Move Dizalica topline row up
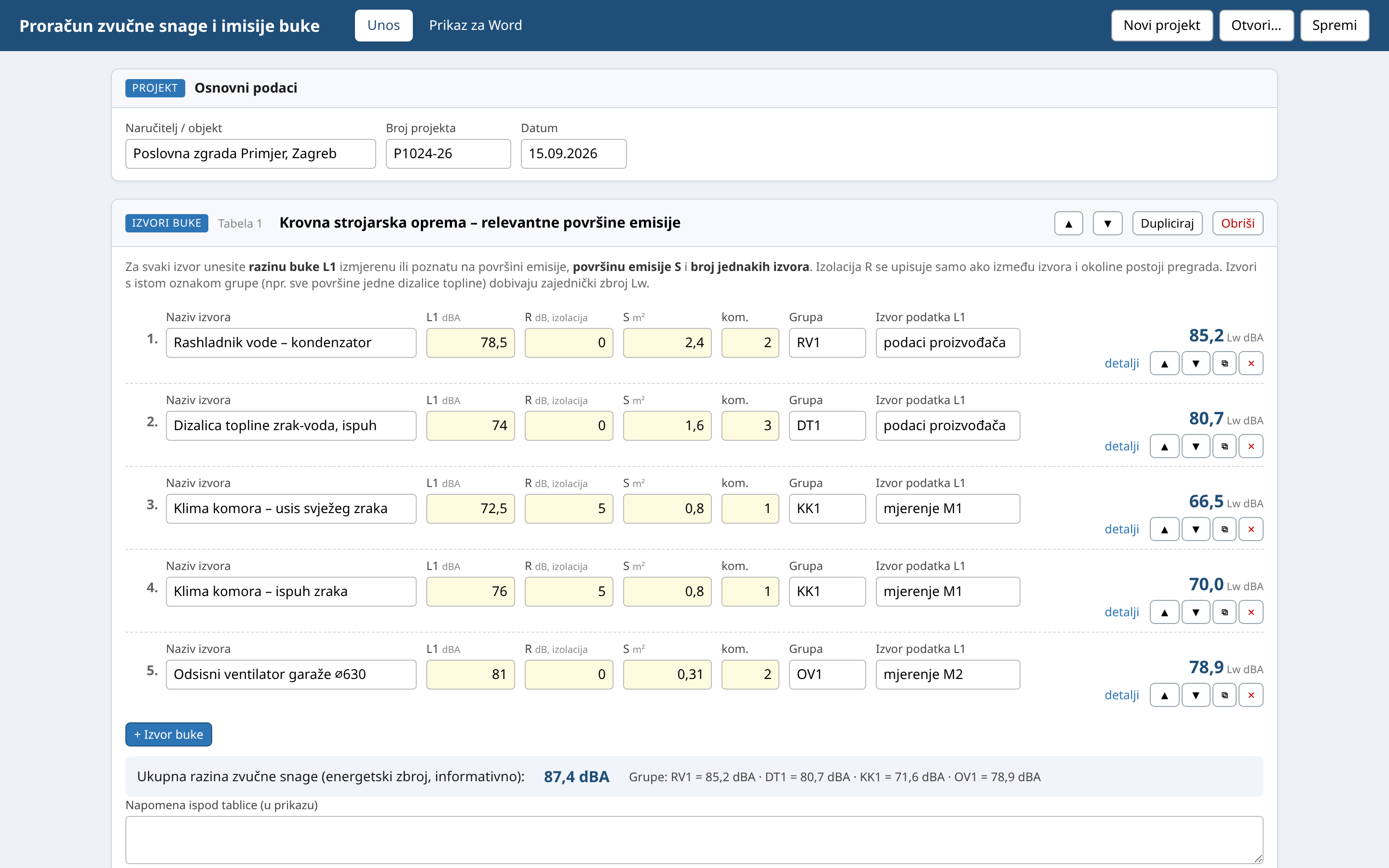1389x868 pixels. [1164, 446]
